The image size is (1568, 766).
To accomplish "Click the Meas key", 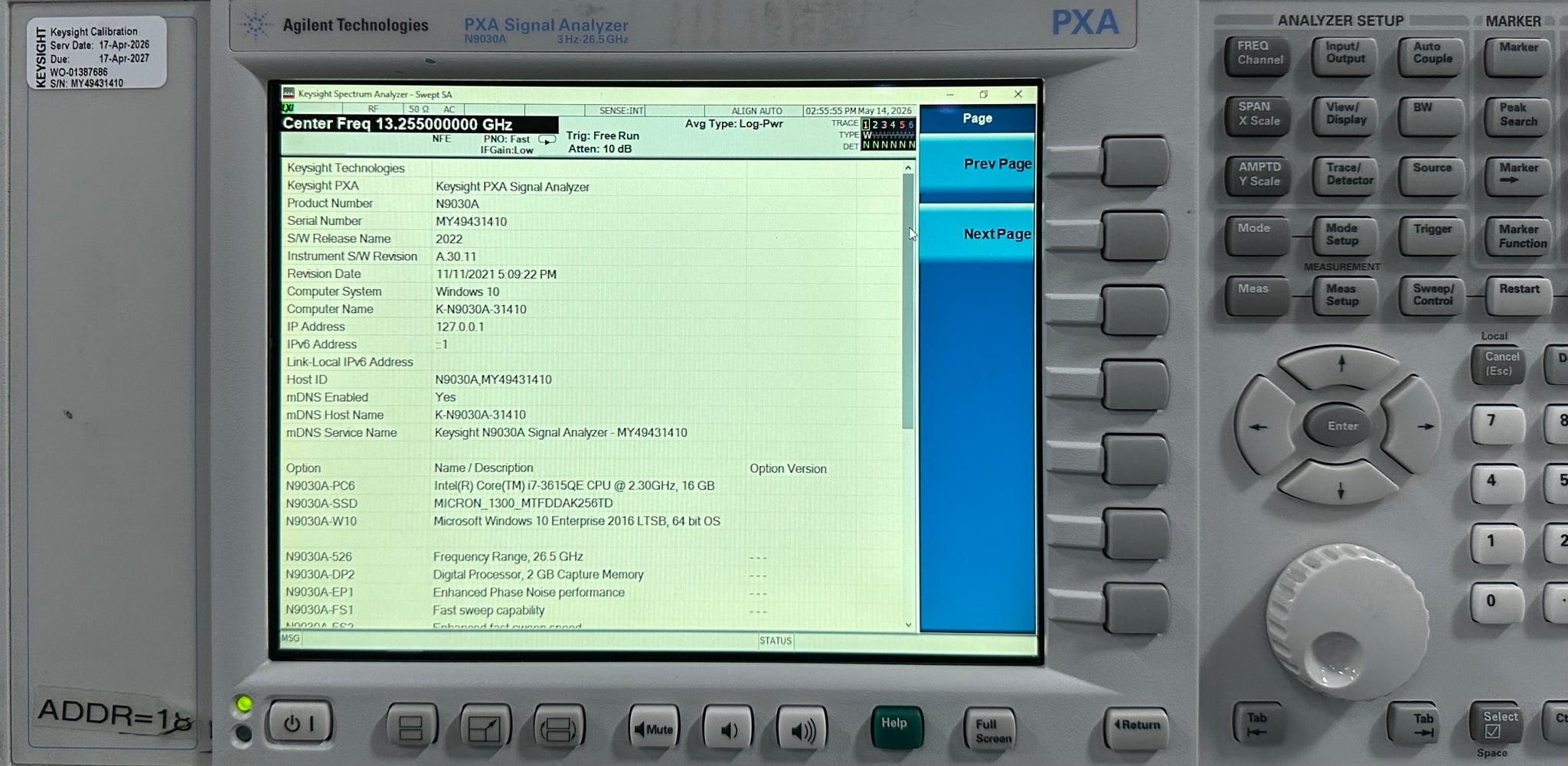I will 1257,296.
